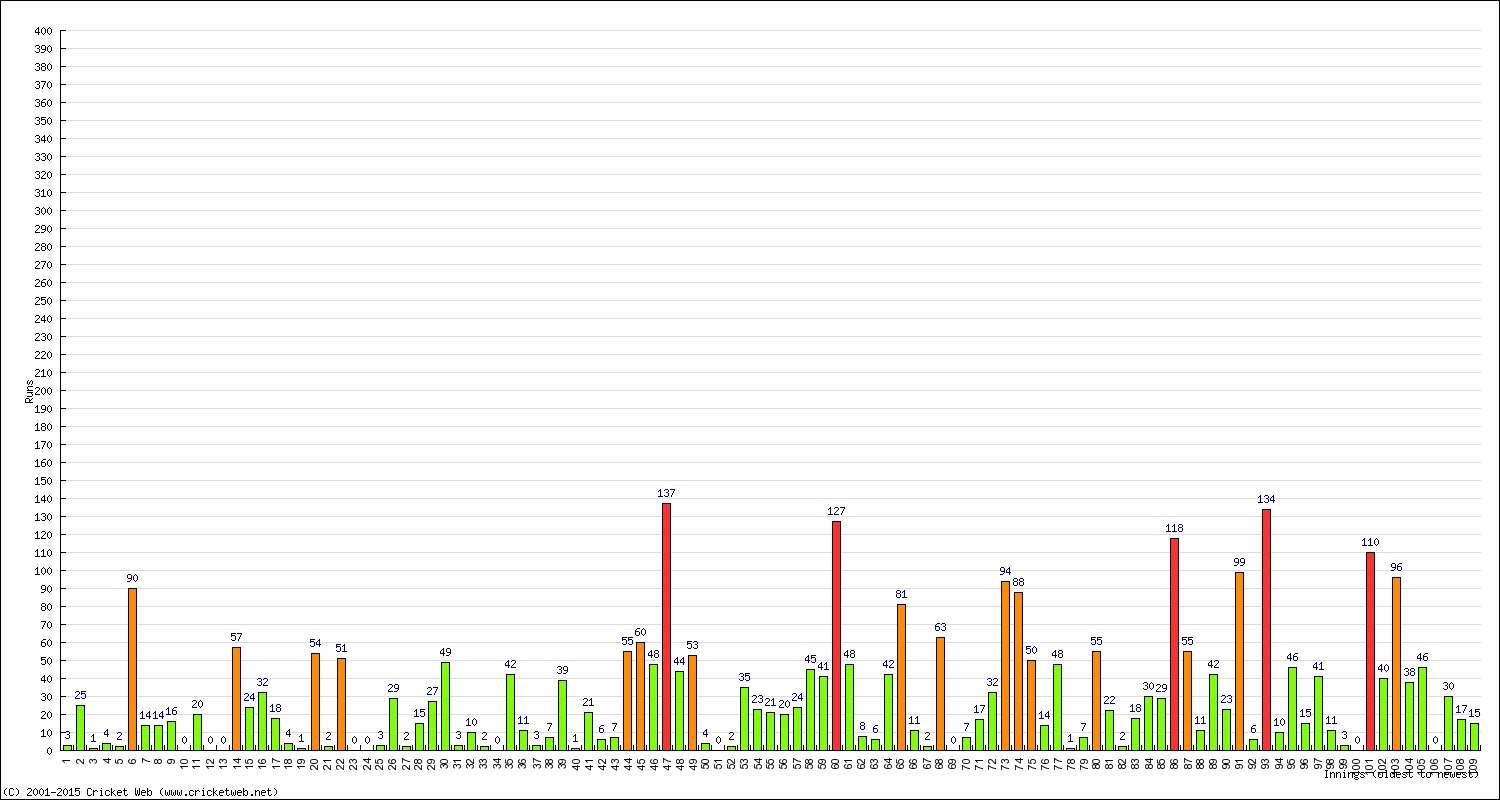1500x800 pixels.
Task: Click the green bar with value 16
Action: pyautogui.click(x=171, y=735)
